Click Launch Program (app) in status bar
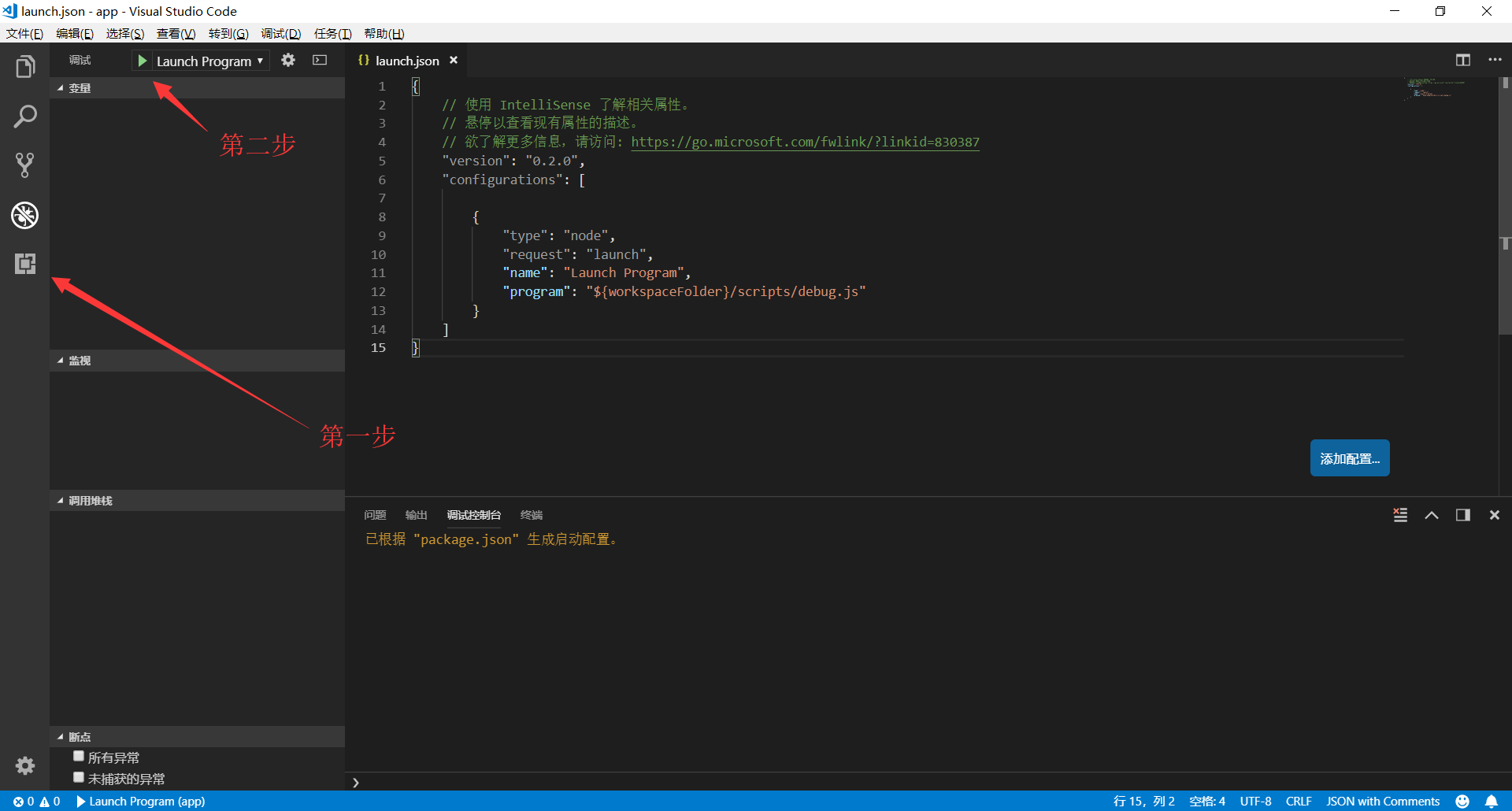 click(140, 801)
